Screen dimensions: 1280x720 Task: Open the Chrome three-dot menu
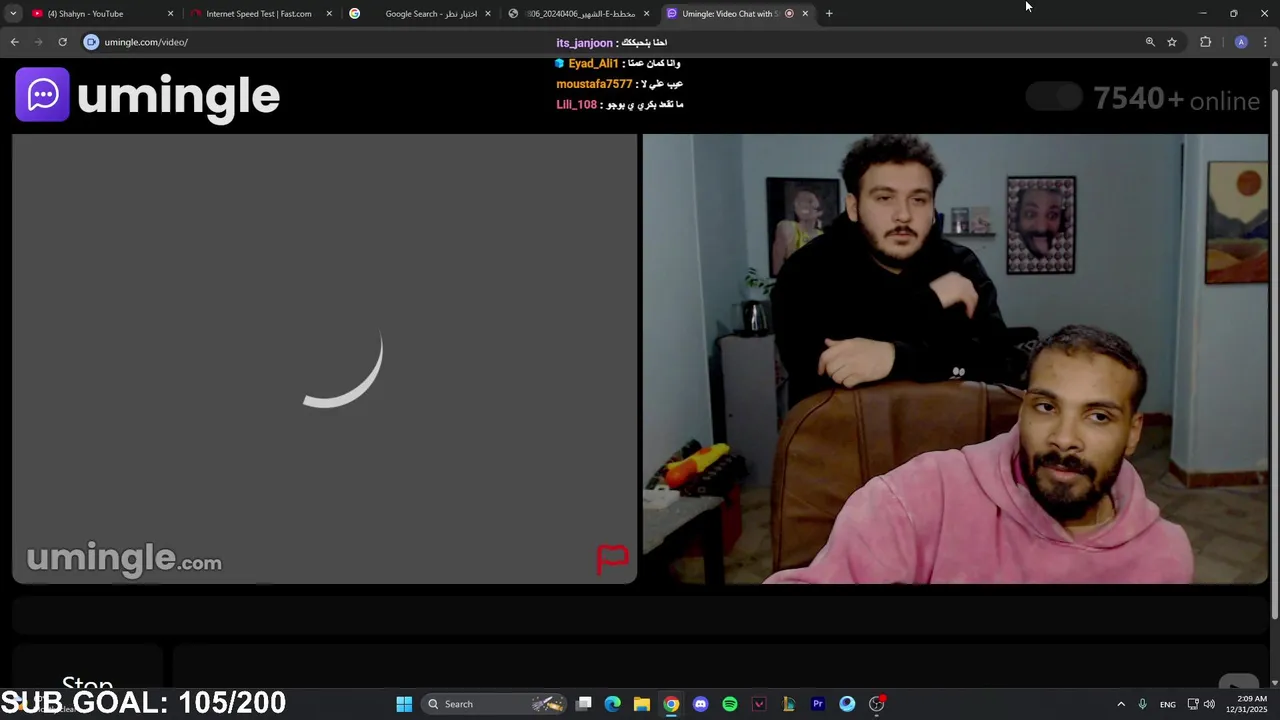click(1266, 42)
